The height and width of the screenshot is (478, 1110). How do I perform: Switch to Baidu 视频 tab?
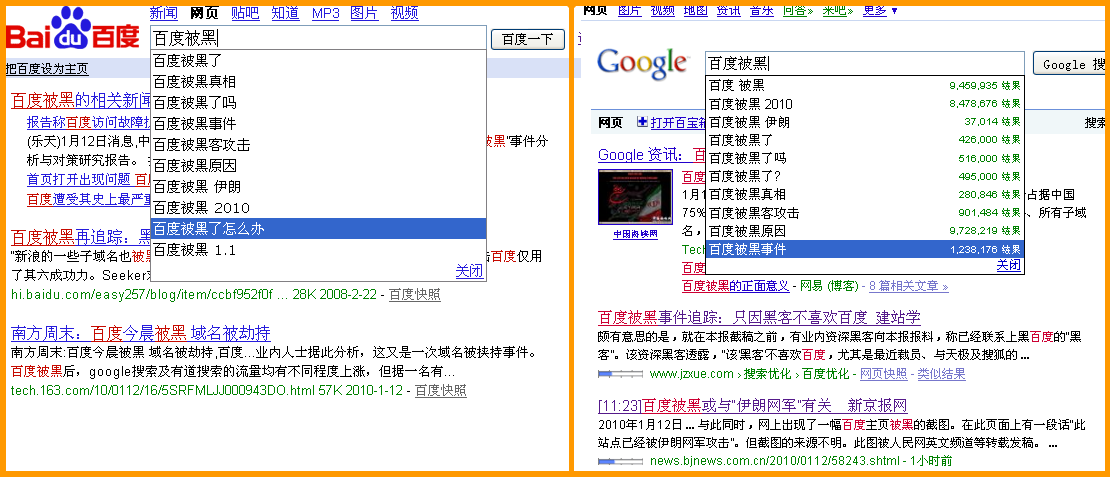tap(404, 13)
